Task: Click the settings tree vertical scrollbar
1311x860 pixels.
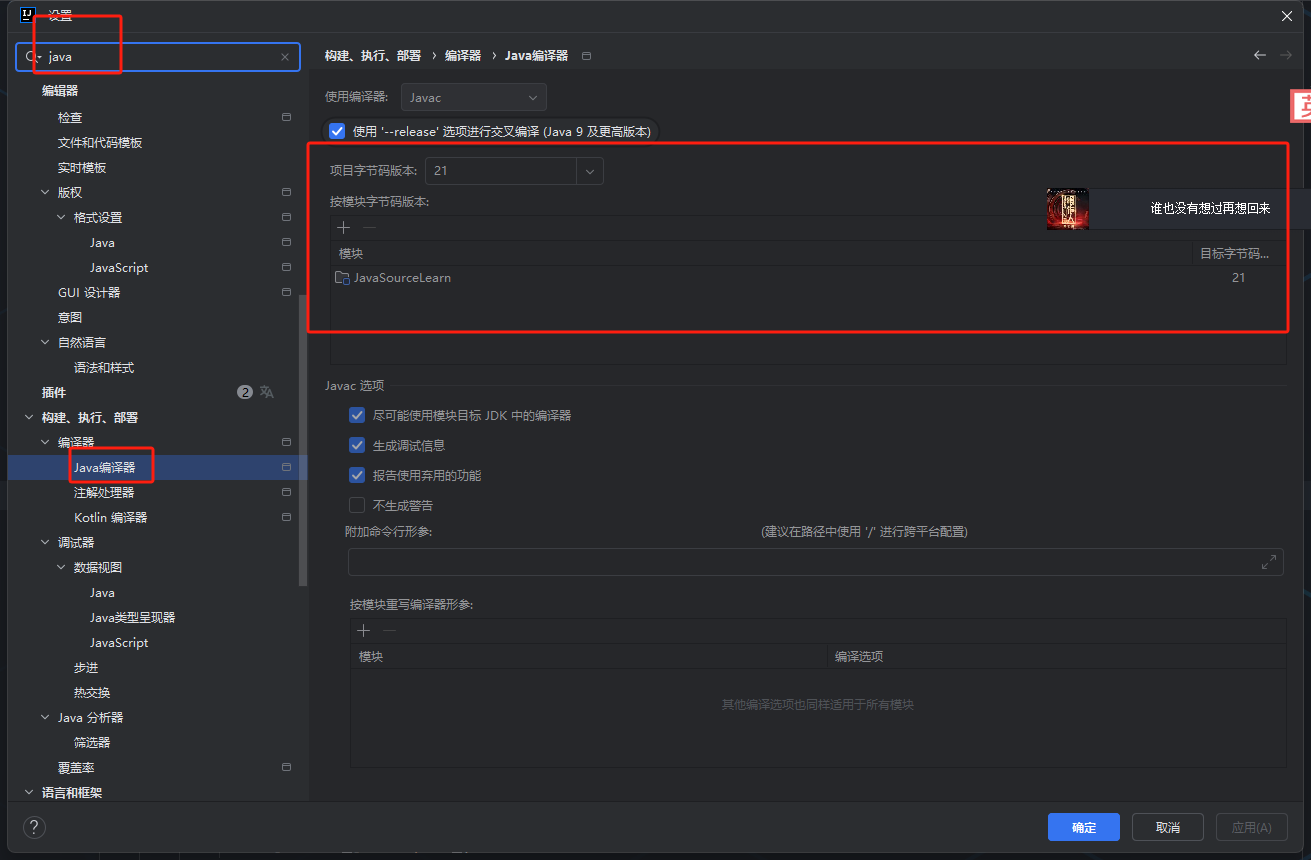Action: coord(303,440)
